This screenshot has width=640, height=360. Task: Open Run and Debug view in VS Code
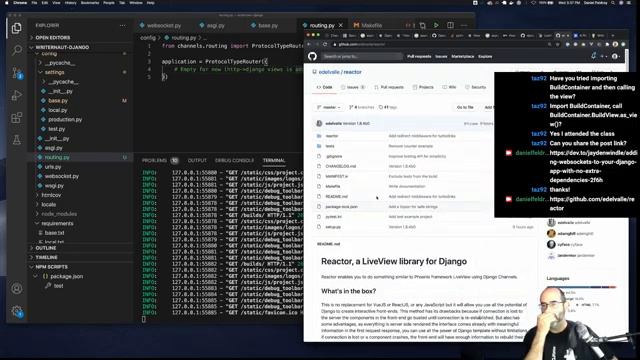pyautogui.click(x=16, y=95)
